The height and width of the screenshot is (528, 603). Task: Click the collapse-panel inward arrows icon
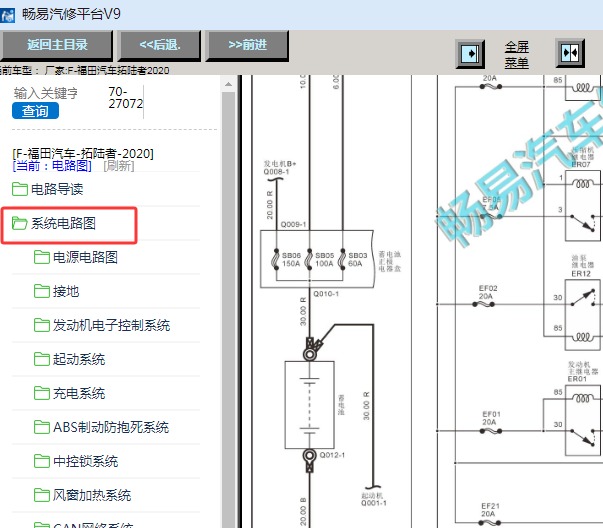click(570, 53)
